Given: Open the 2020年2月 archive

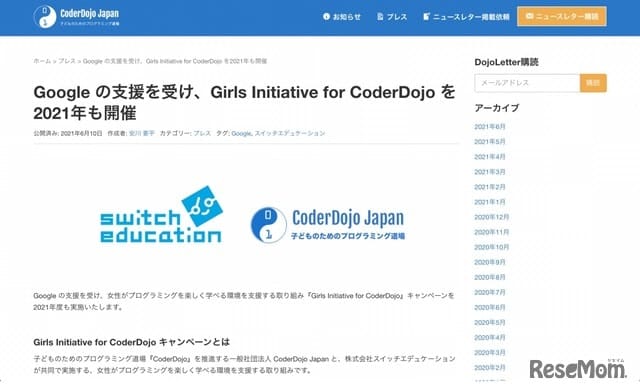Looking at the screenshot, I should click(490, 368).
